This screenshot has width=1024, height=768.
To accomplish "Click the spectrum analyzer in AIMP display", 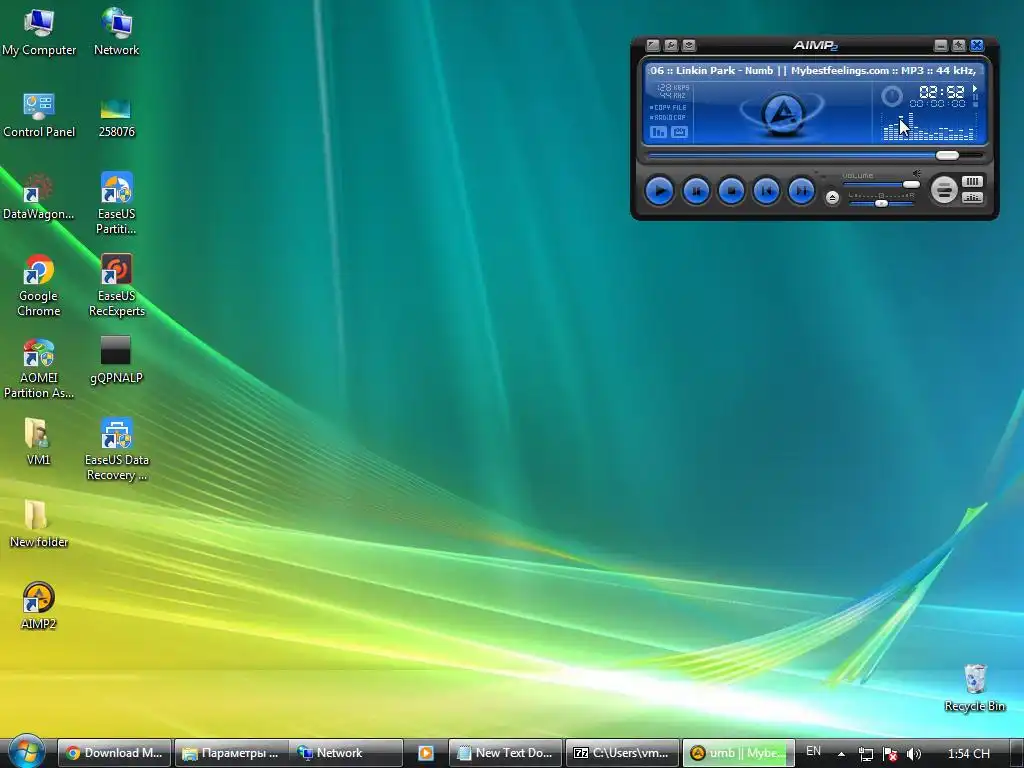I will (929, 127).
